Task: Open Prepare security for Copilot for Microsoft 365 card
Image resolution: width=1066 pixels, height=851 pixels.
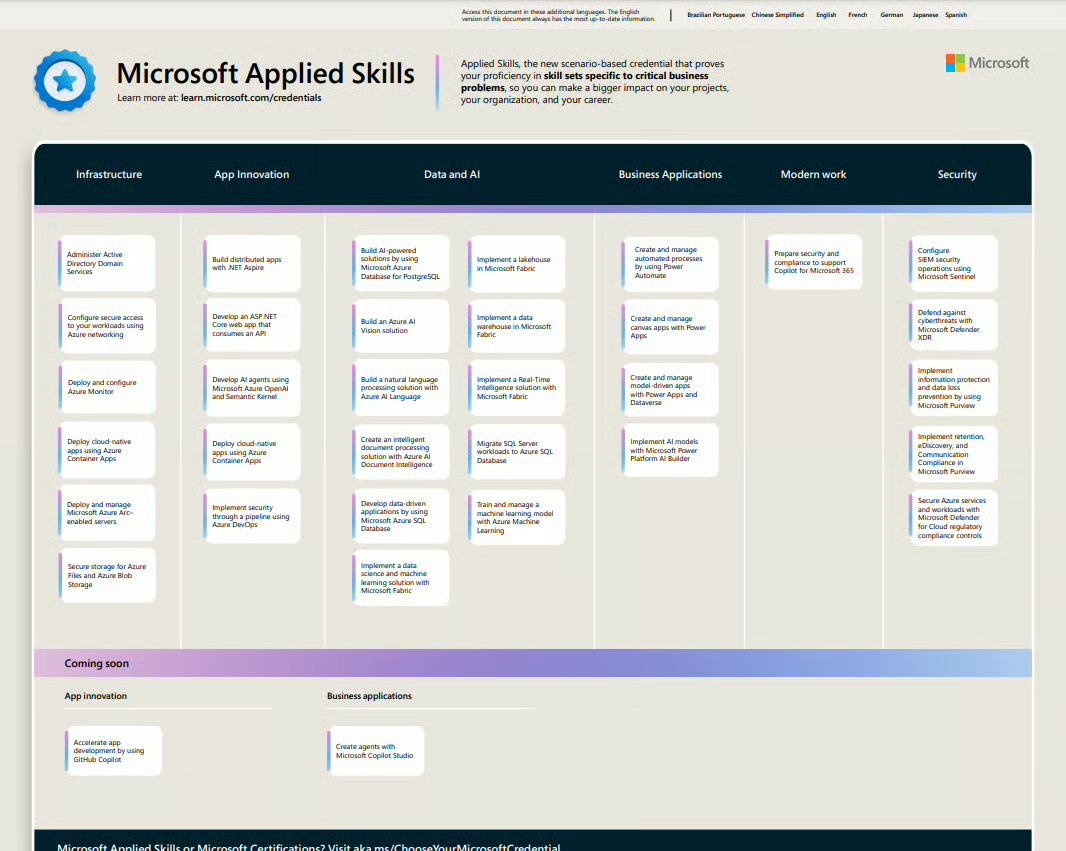Action: (814, 262)
